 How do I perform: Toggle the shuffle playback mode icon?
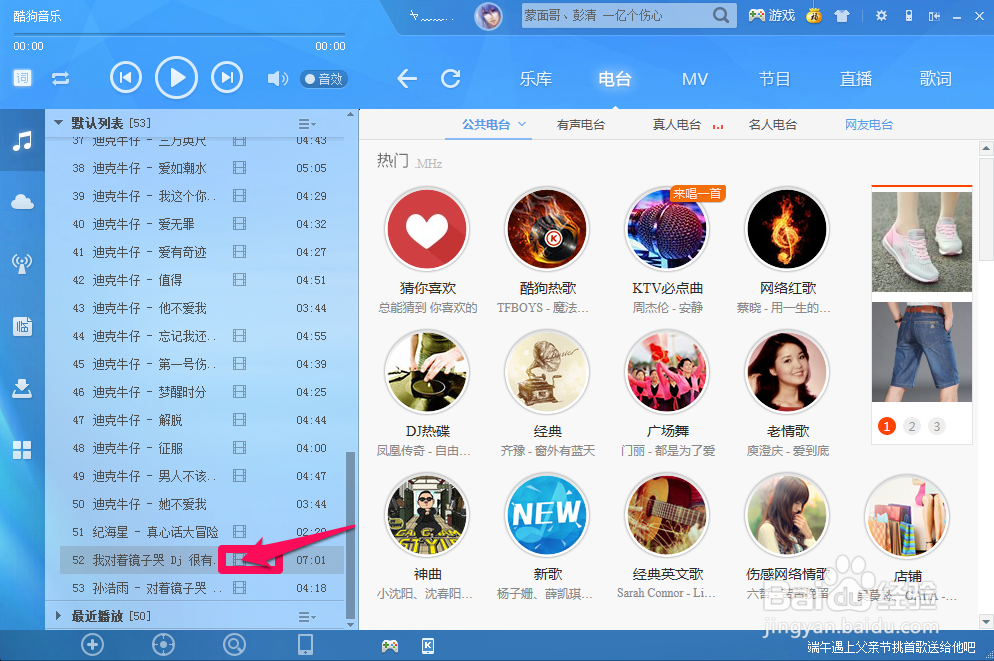(x=60, y=79)
